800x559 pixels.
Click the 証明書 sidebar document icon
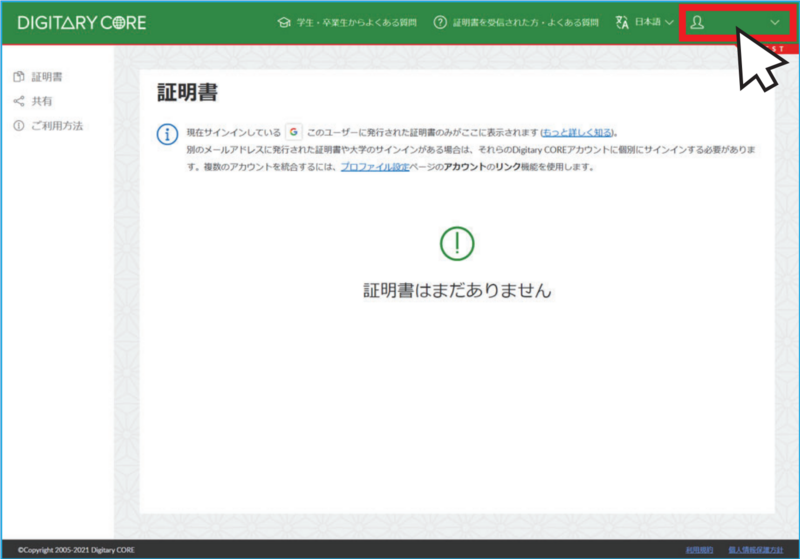pos(18,77)
